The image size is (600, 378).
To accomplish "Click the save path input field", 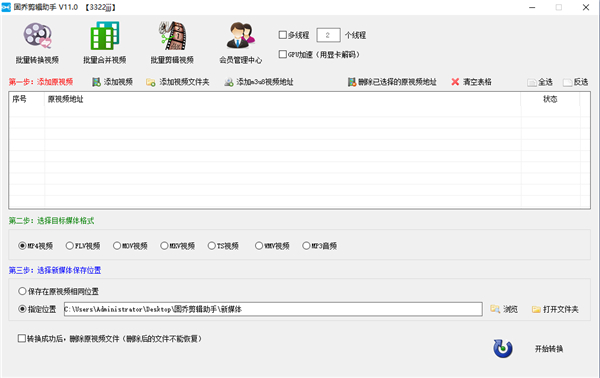I will click(273, 309).
